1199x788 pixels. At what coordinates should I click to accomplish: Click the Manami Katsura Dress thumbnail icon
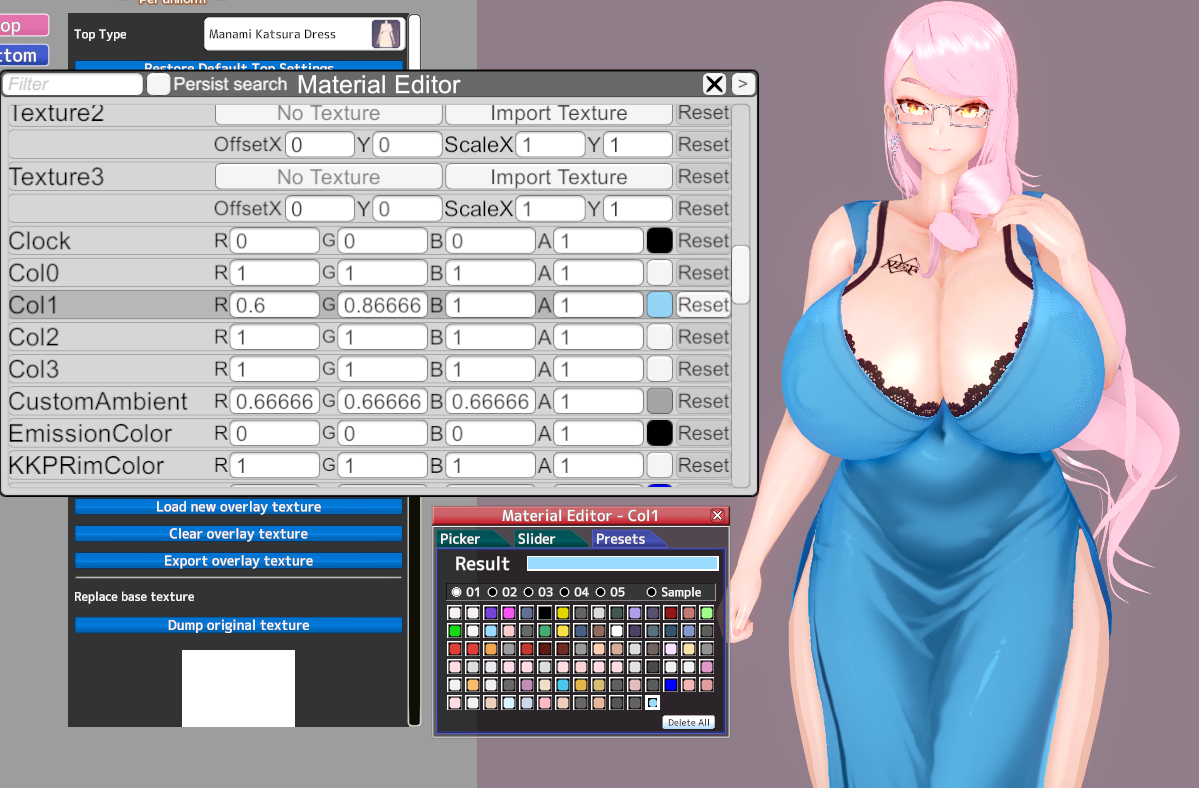click(386, 34)
